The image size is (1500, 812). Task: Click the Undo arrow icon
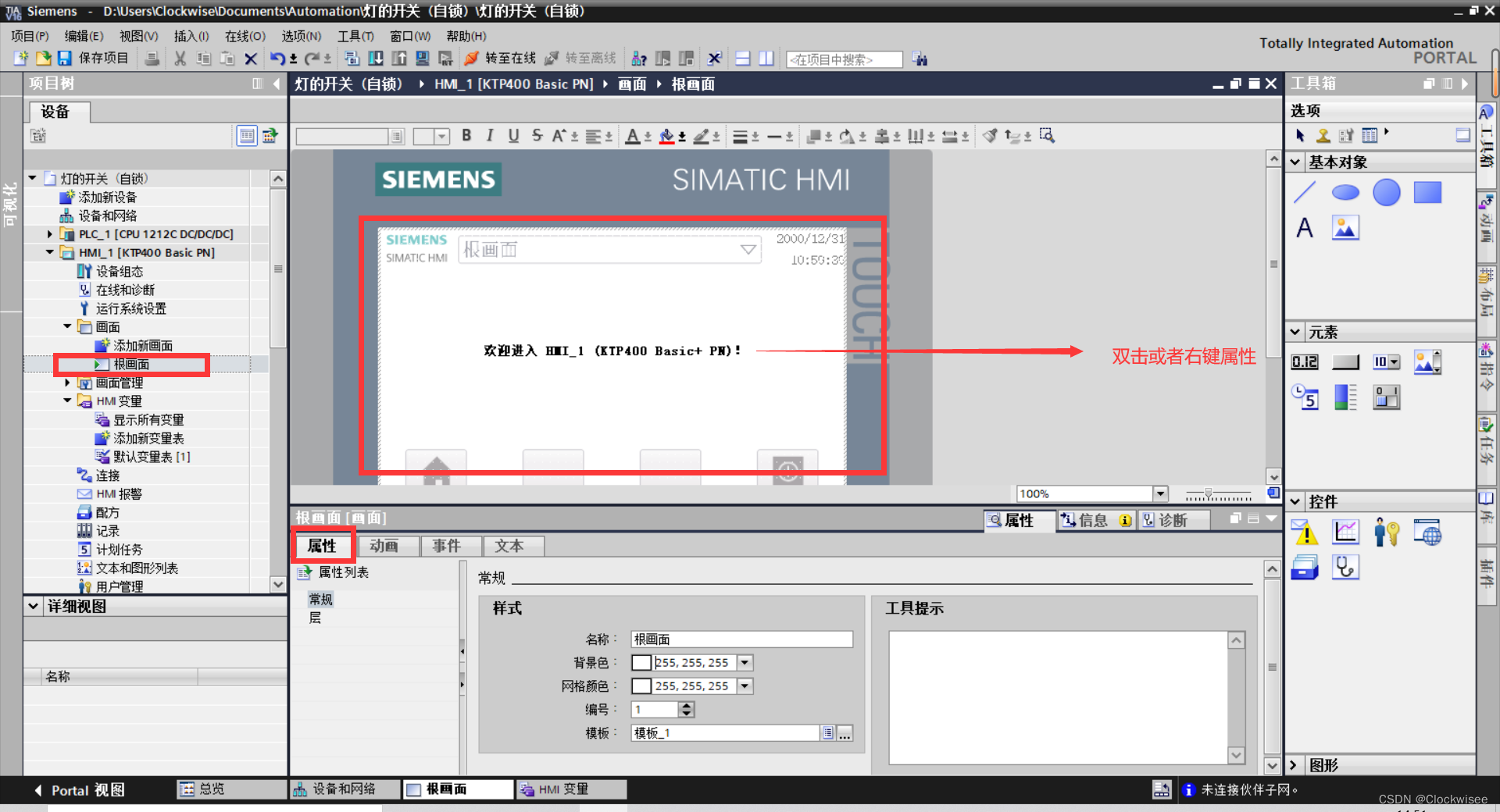pos(277,59)
